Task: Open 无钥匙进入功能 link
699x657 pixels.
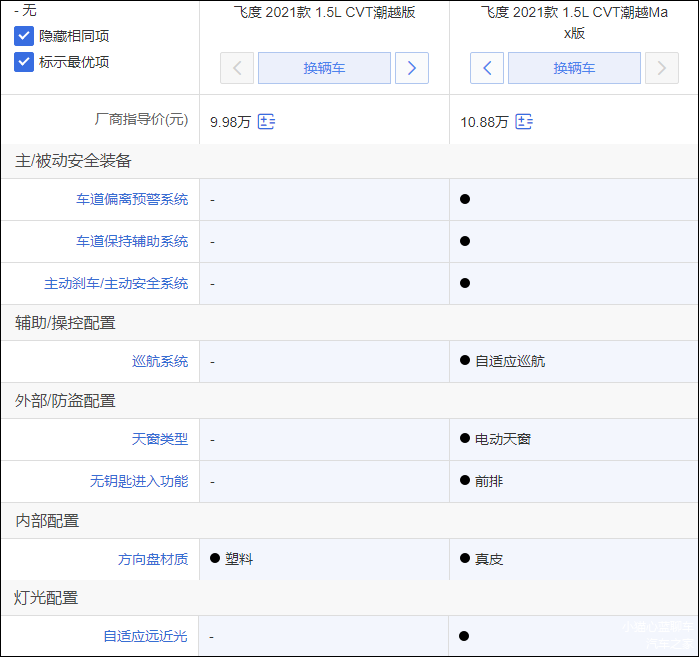Action: tap(139, 481)
